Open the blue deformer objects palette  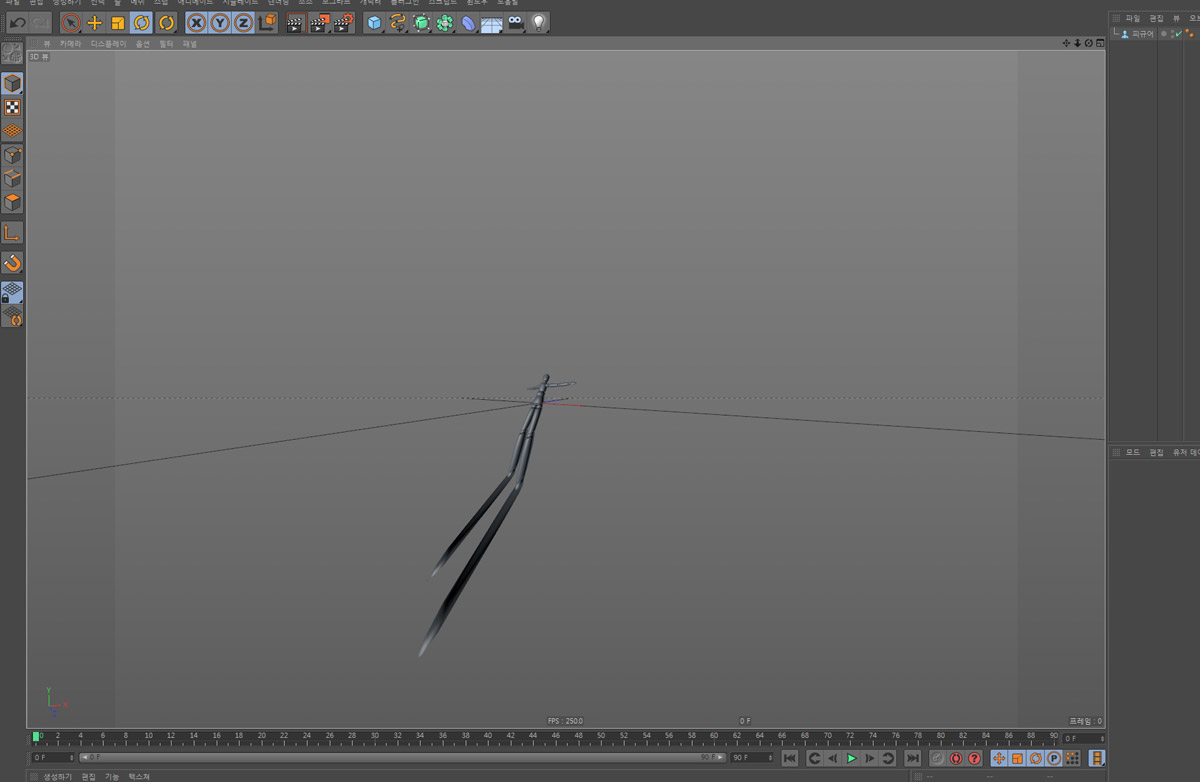point(468,22)
